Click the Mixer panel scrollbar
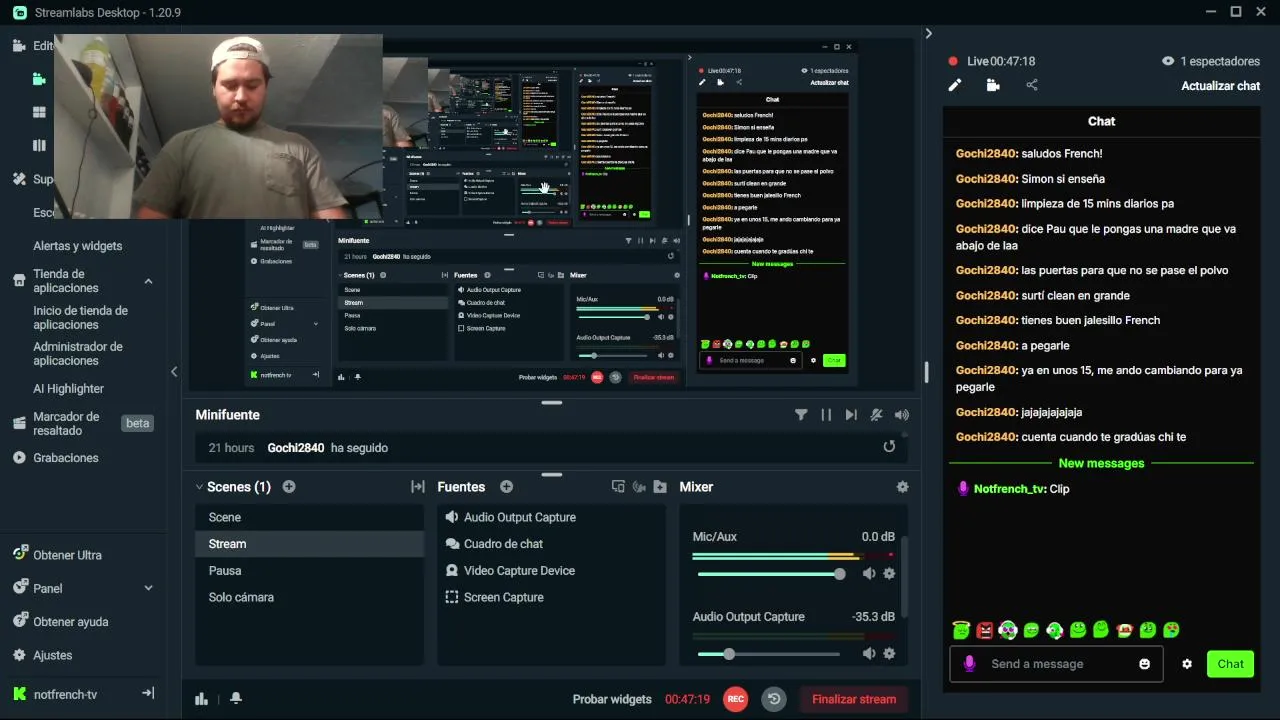The image size is (1280, 720). [905, 578]
